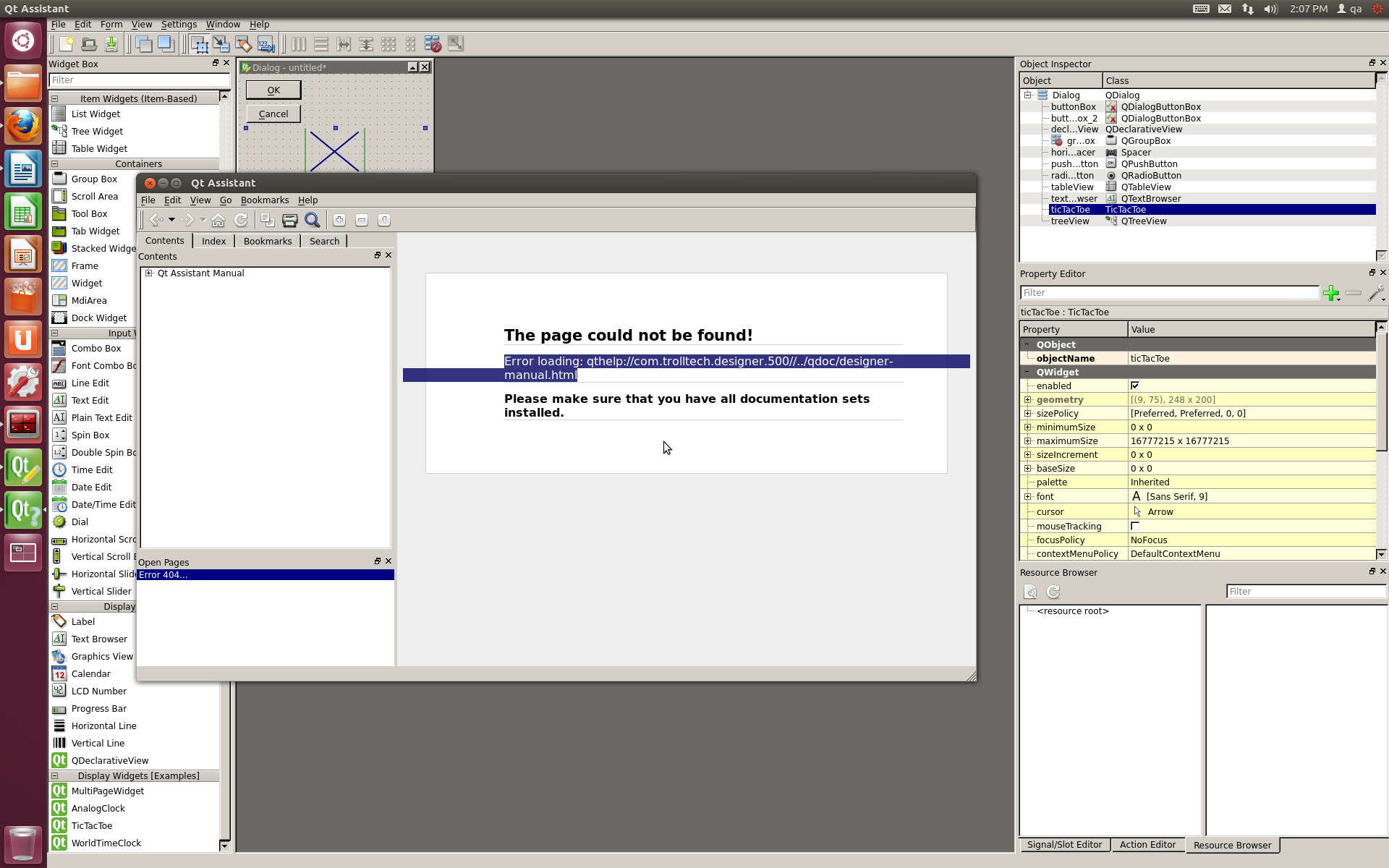The image size is (1389, 868).
Task: Open the back history dropdown arrow
Action: click(x=171, y=220)
